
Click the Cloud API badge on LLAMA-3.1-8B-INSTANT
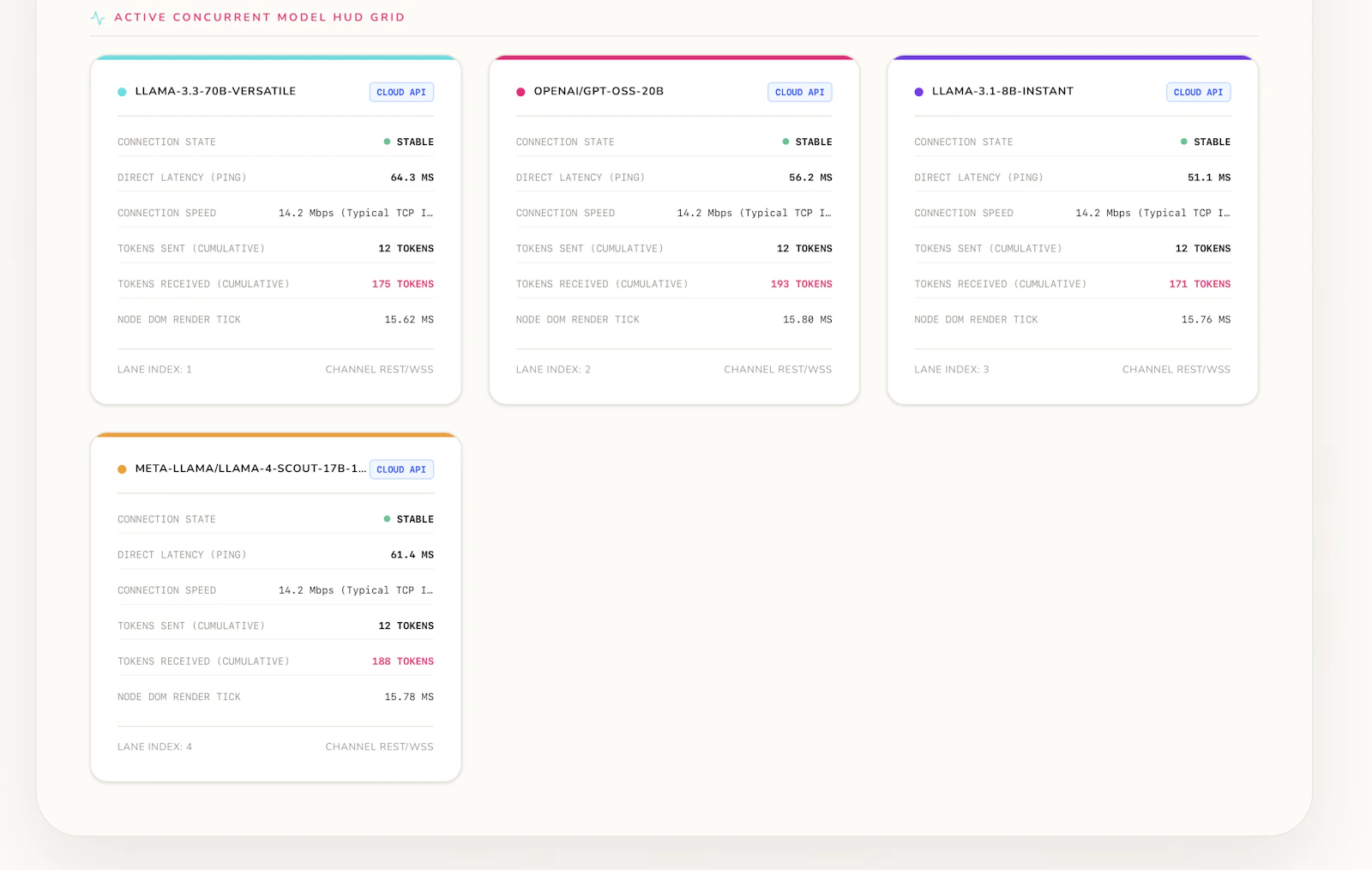click(1199, 92)
